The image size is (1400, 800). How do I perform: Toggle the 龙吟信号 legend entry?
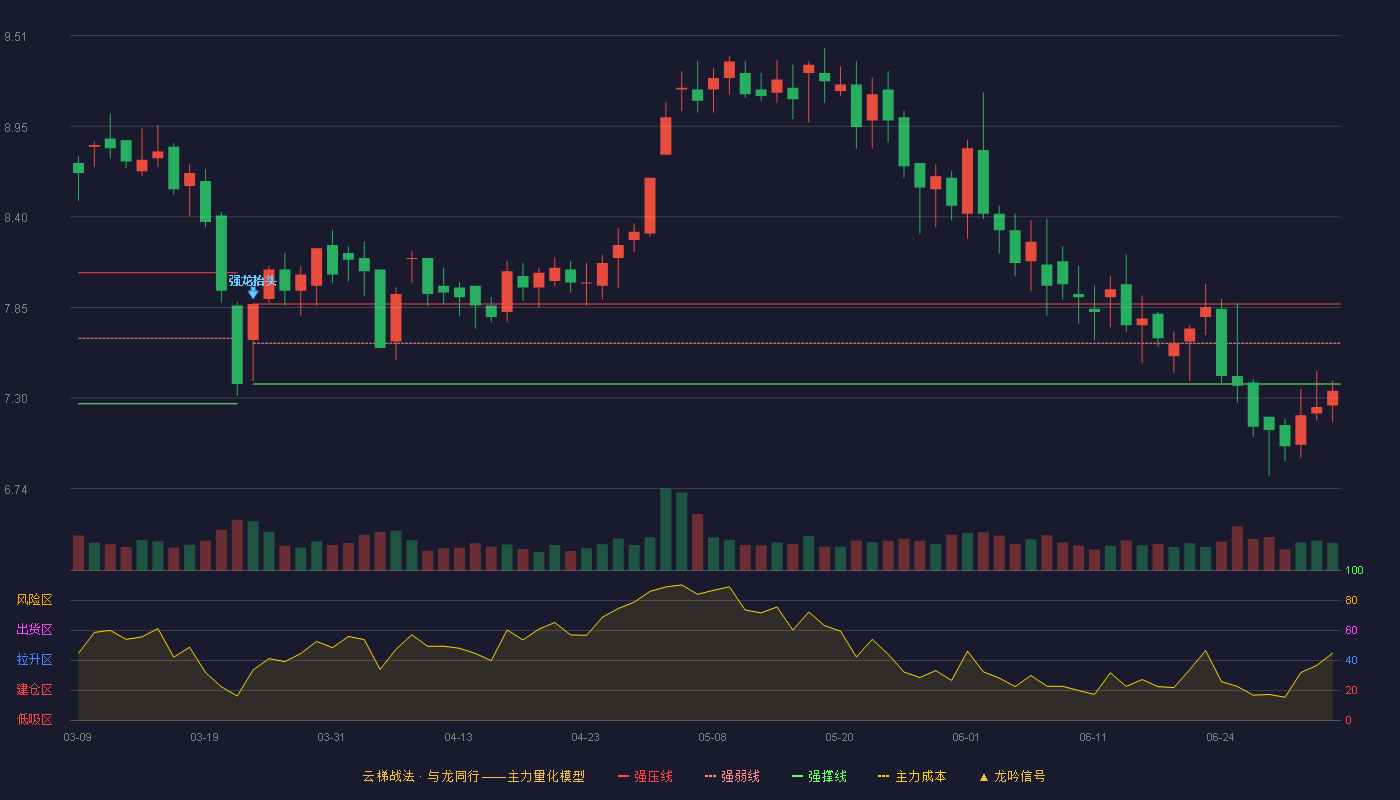click(1012, 776)
